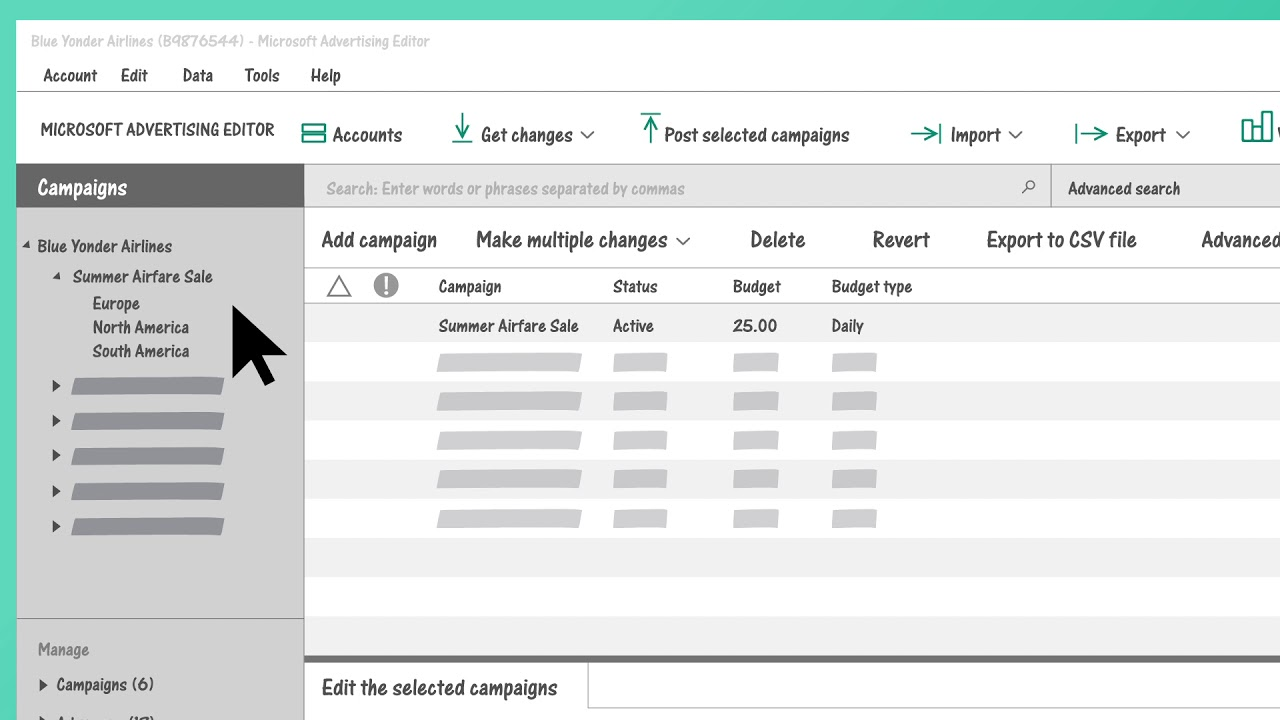Image resolution: width=1280 pixels, height=720 pixels.
Task: Click the Daily budget type cell
Action: pyautogui.click(x=847, y=326)
